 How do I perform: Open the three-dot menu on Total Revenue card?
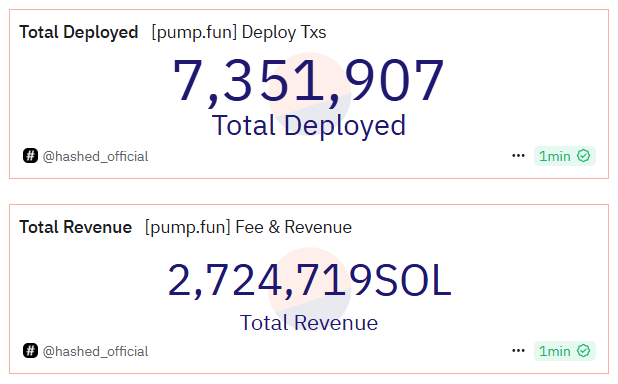pos(518,350)
